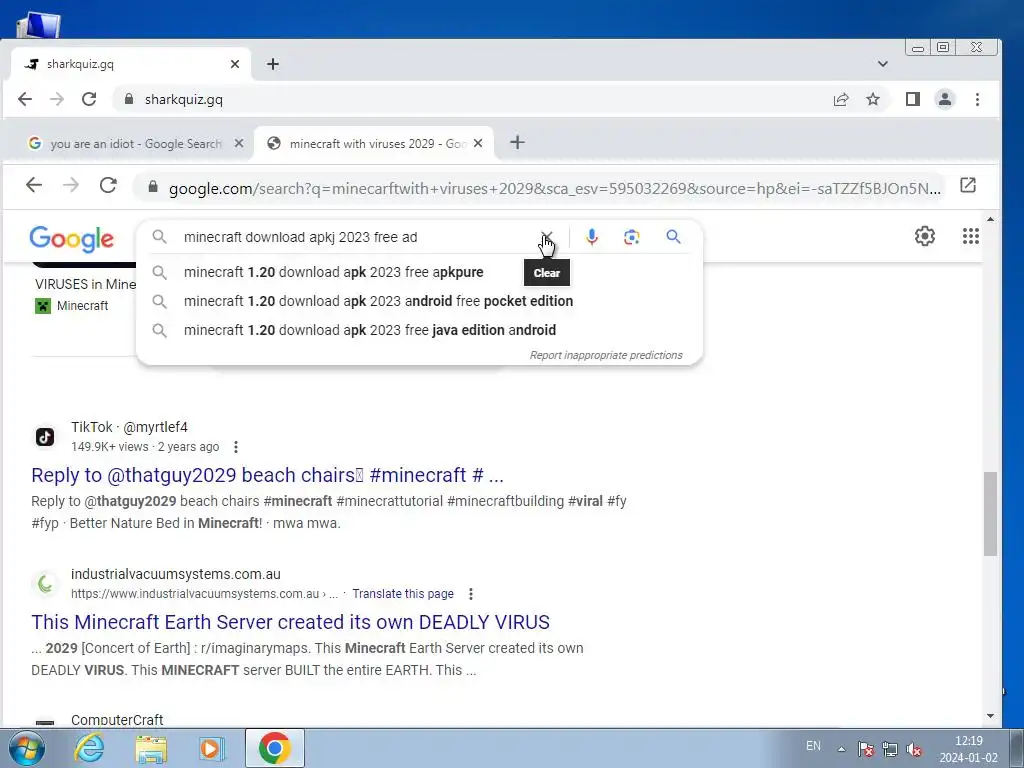Click the ComputerCraft result source
The image size is (1024, 768).
(117, 720)
